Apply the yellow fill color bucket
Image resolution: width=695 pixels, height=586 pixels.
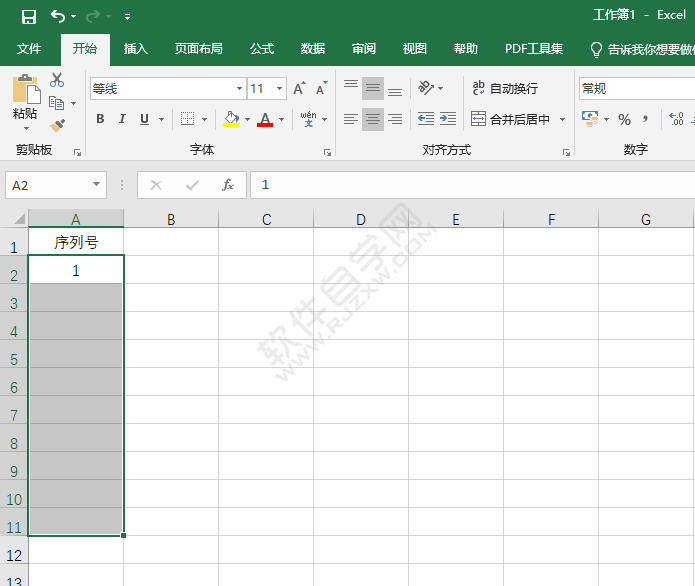(x=231, y=119)
